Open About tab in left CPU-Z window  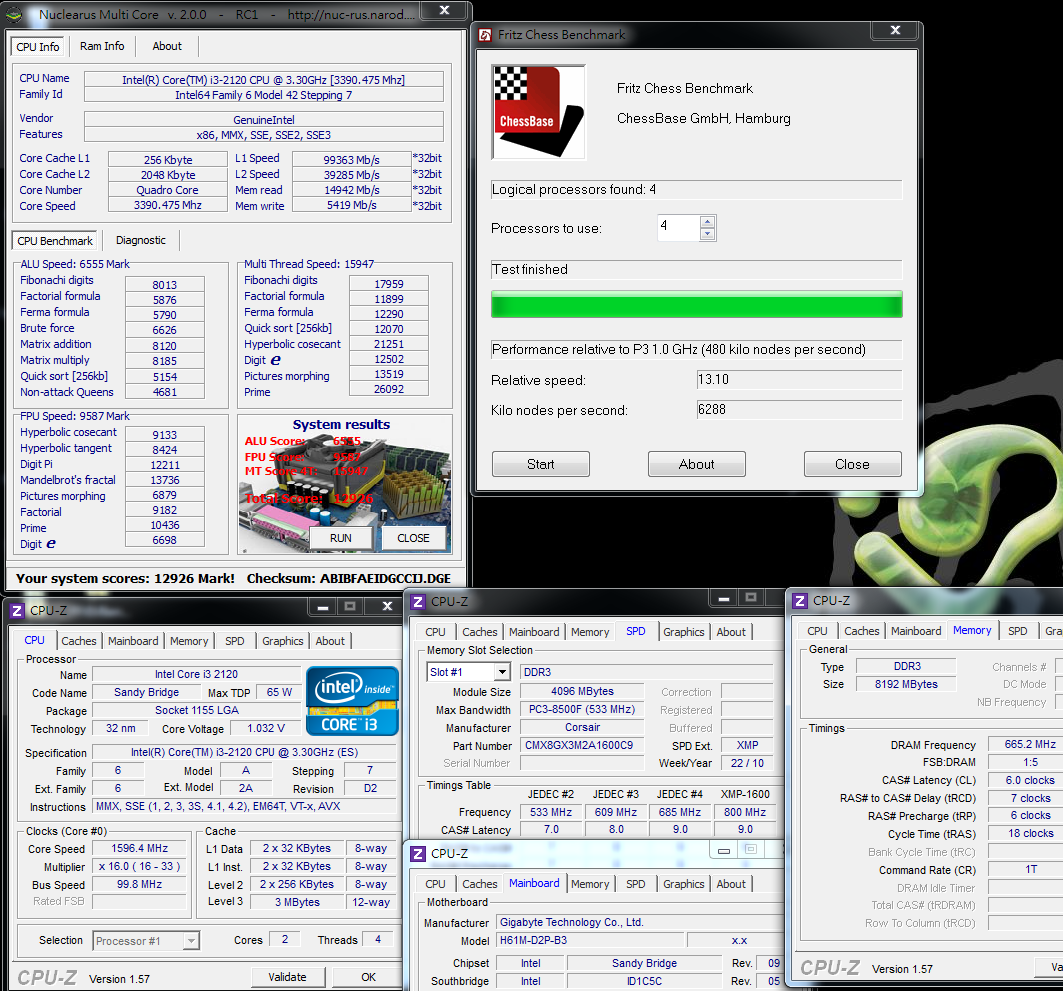pos(330,641)
